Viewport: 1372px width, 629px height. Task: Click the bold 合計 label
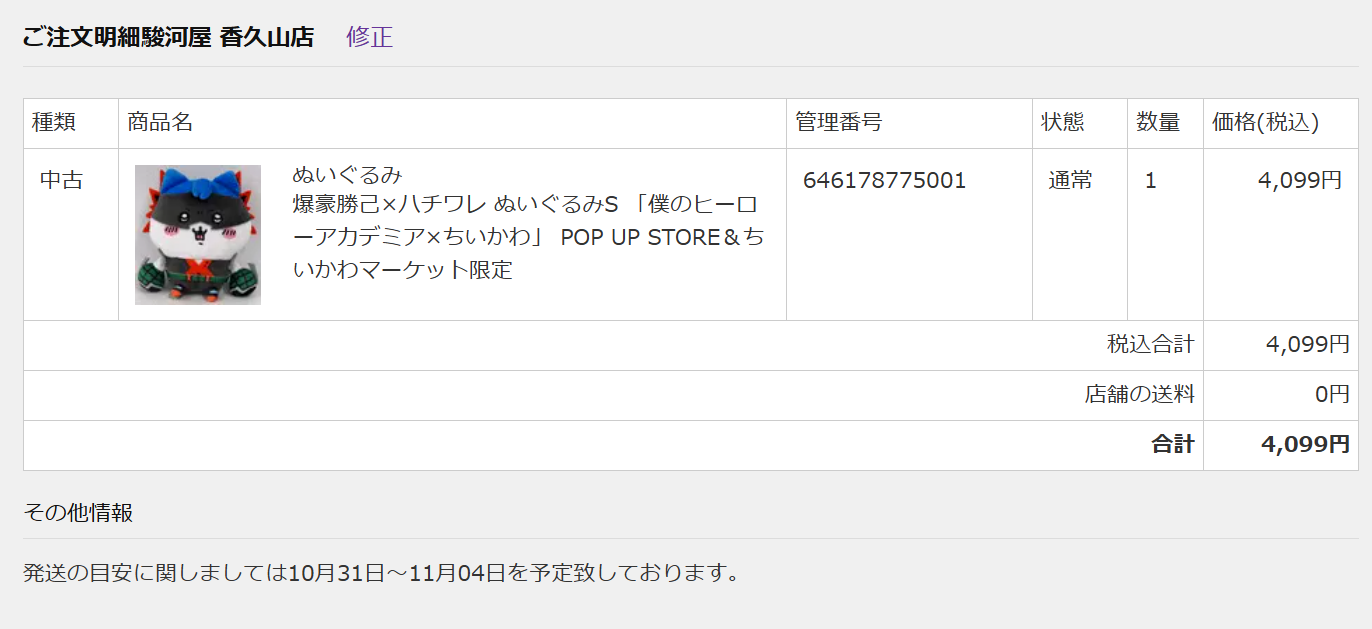click(x=1172, y=445)
